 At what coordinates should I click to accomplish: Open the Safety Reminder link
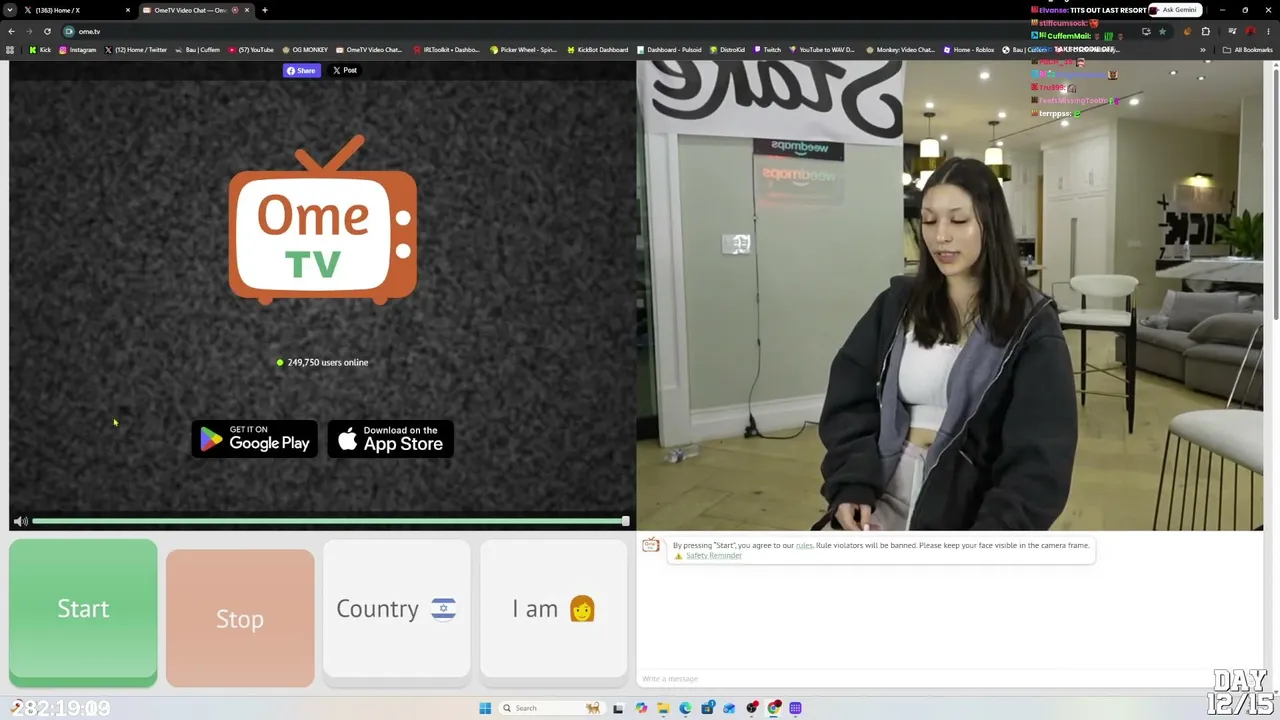(x=714, y=556)
